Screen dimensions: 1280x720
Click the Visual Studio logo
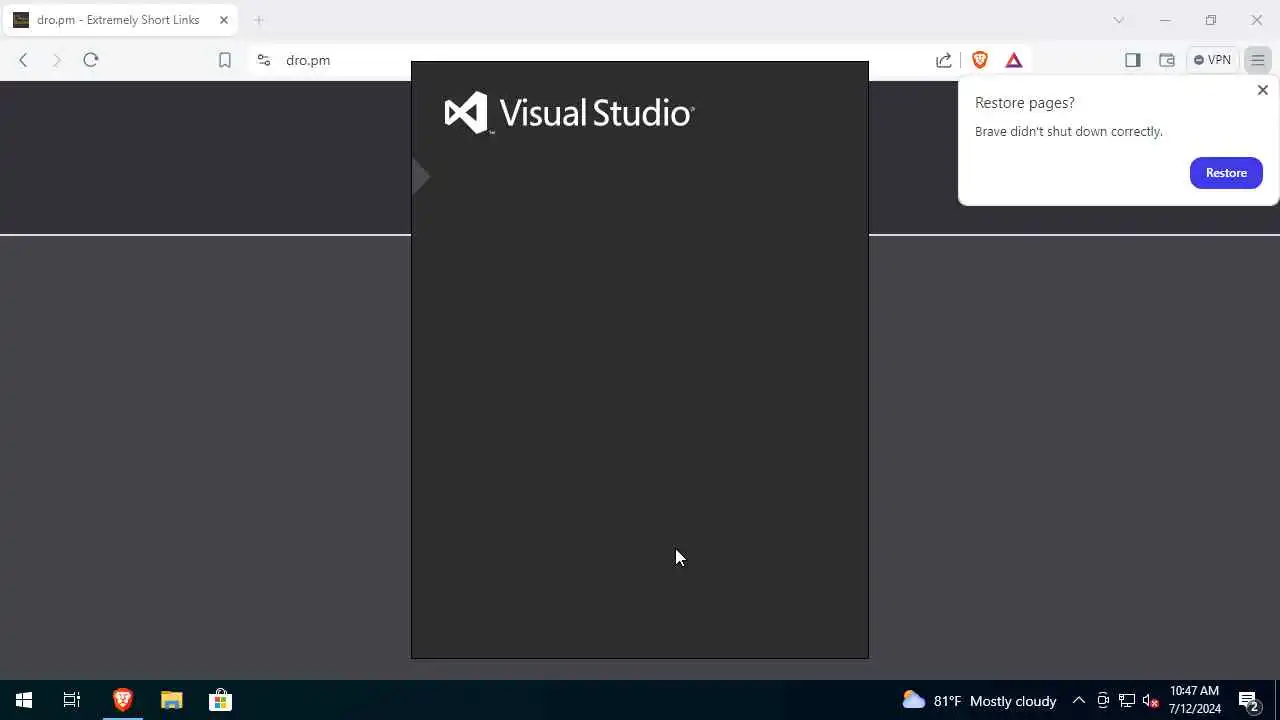569,112
